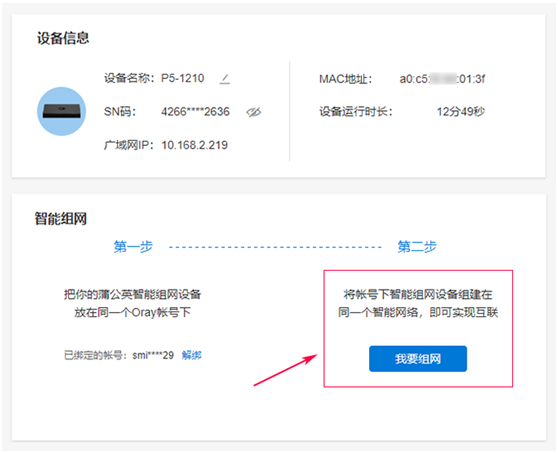The height and width of the screenshot is (453, 558).
Task: Click device uptime value 12分49秒
Action: [461, 112]
